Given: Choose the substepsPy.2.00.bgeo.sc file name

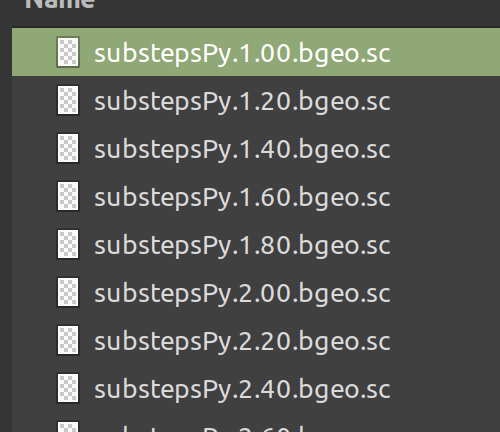Looking at the screenshot, I should coord(242,294).
